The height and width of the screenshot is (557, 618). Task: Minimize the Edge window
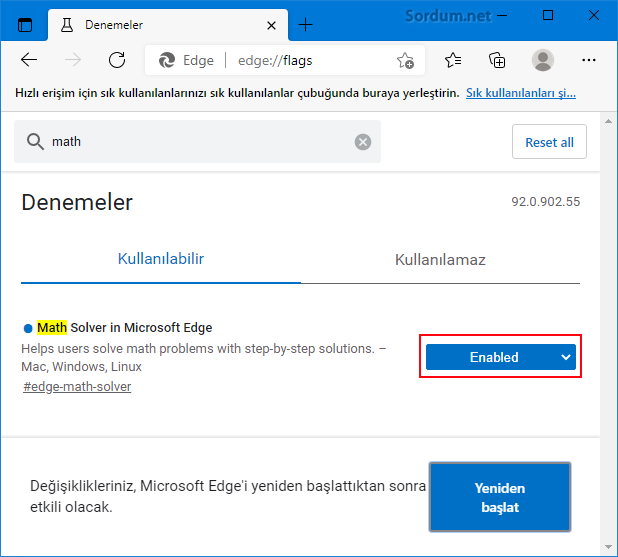(x=502, y=16)
